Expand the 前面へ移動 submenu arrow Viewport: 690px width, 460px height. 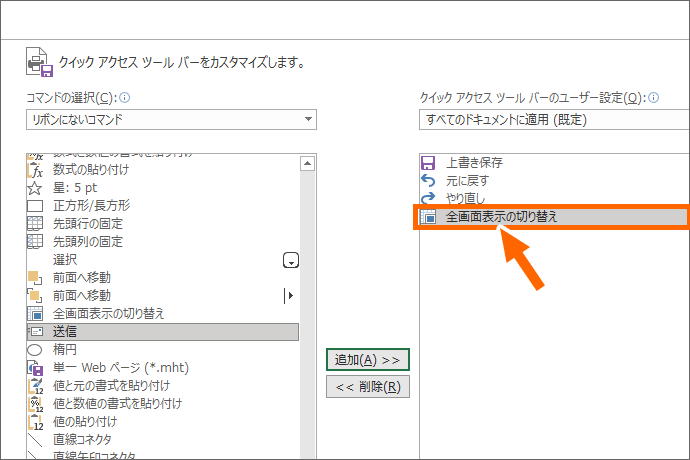(x=289, y=296)
